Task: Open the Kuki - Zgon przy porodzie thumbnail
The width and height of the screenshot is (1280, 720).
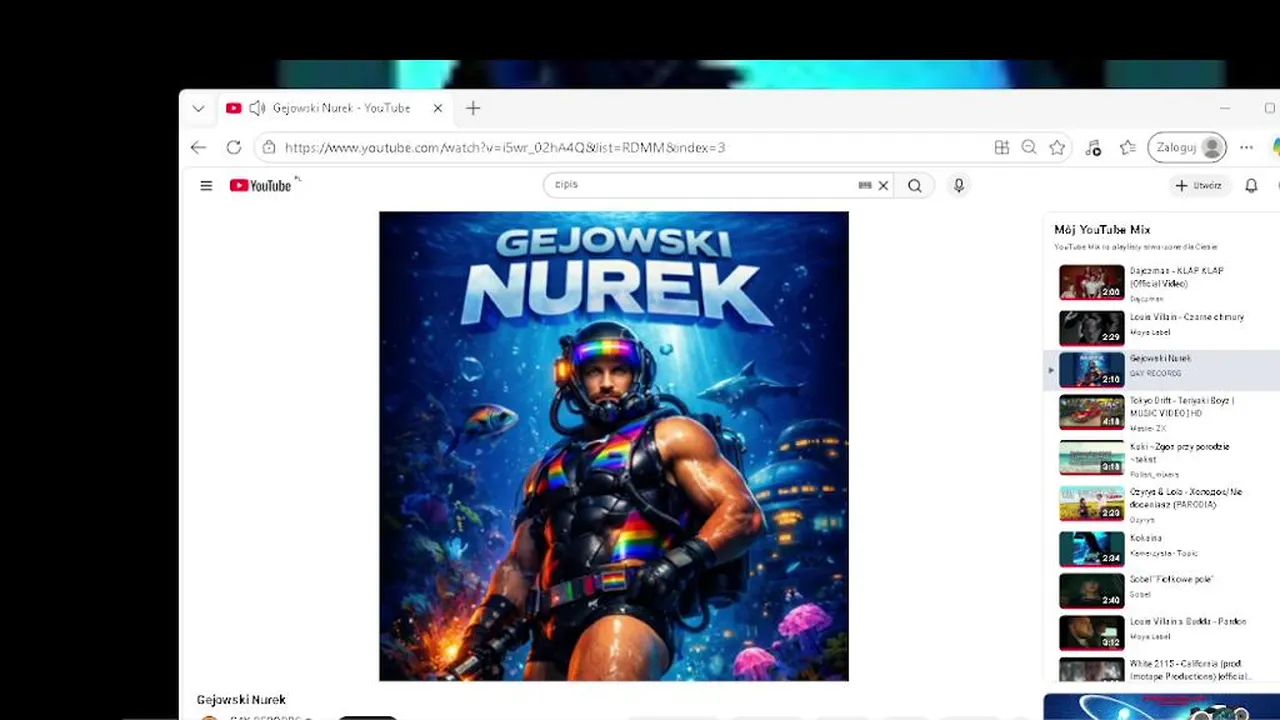Action: coord(1092,457)
